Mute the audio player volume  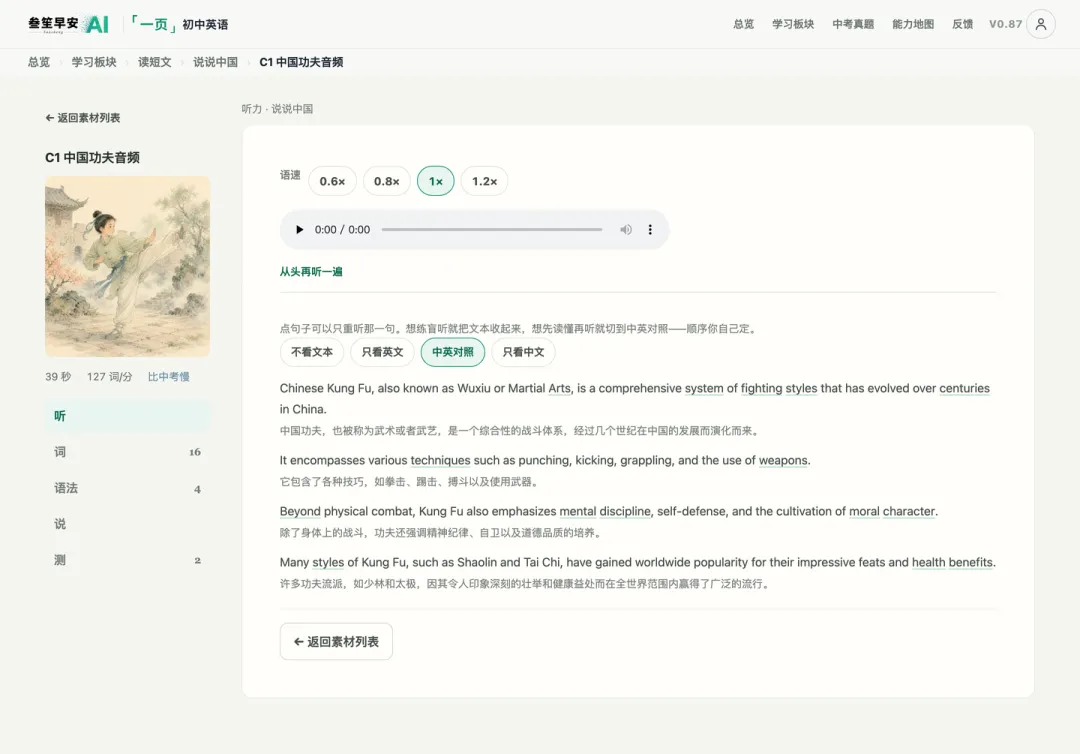coord(625,229)
